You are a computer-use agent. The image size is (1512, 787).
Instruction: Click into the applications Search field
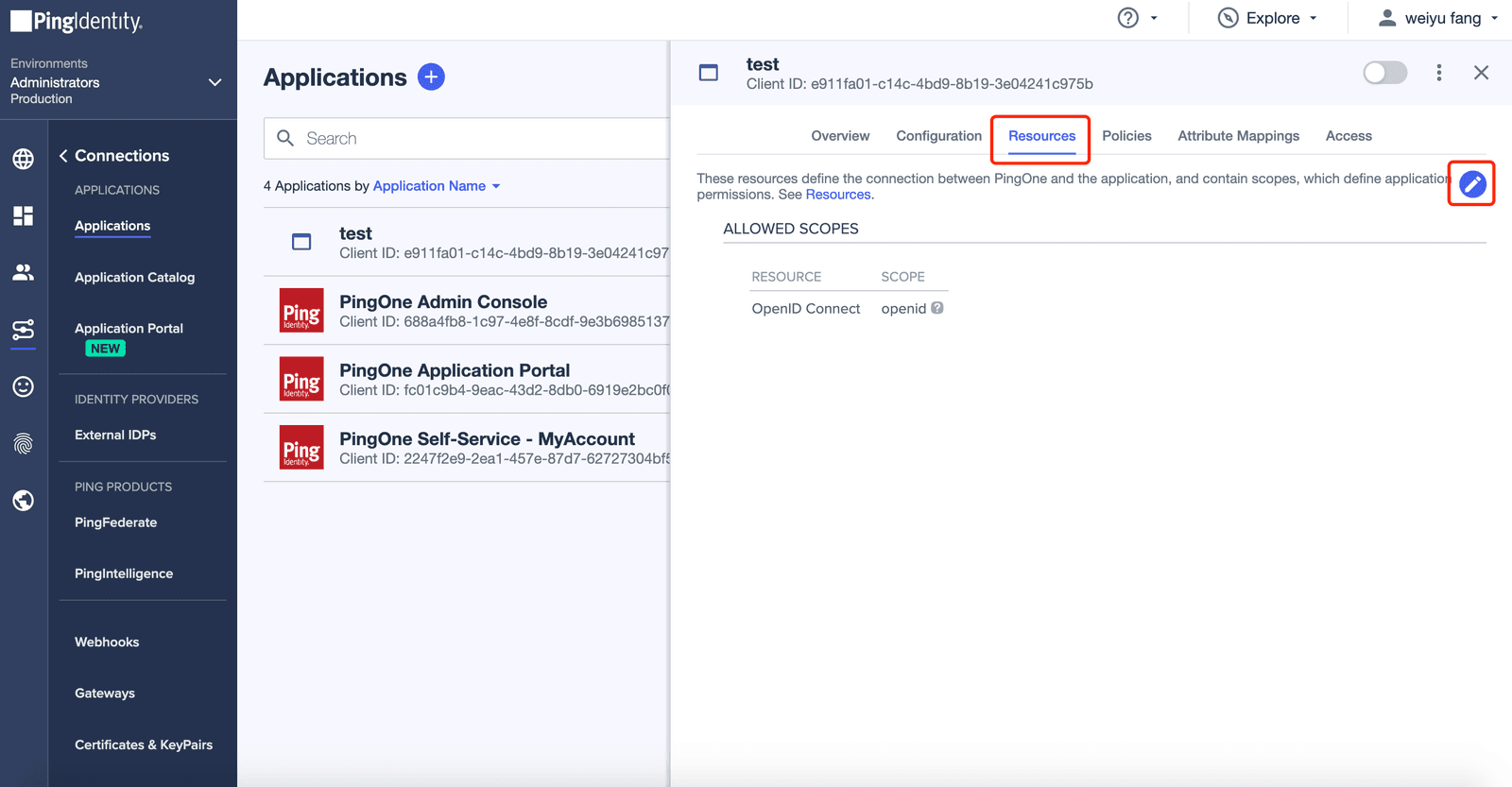click(x=467, y=138)
